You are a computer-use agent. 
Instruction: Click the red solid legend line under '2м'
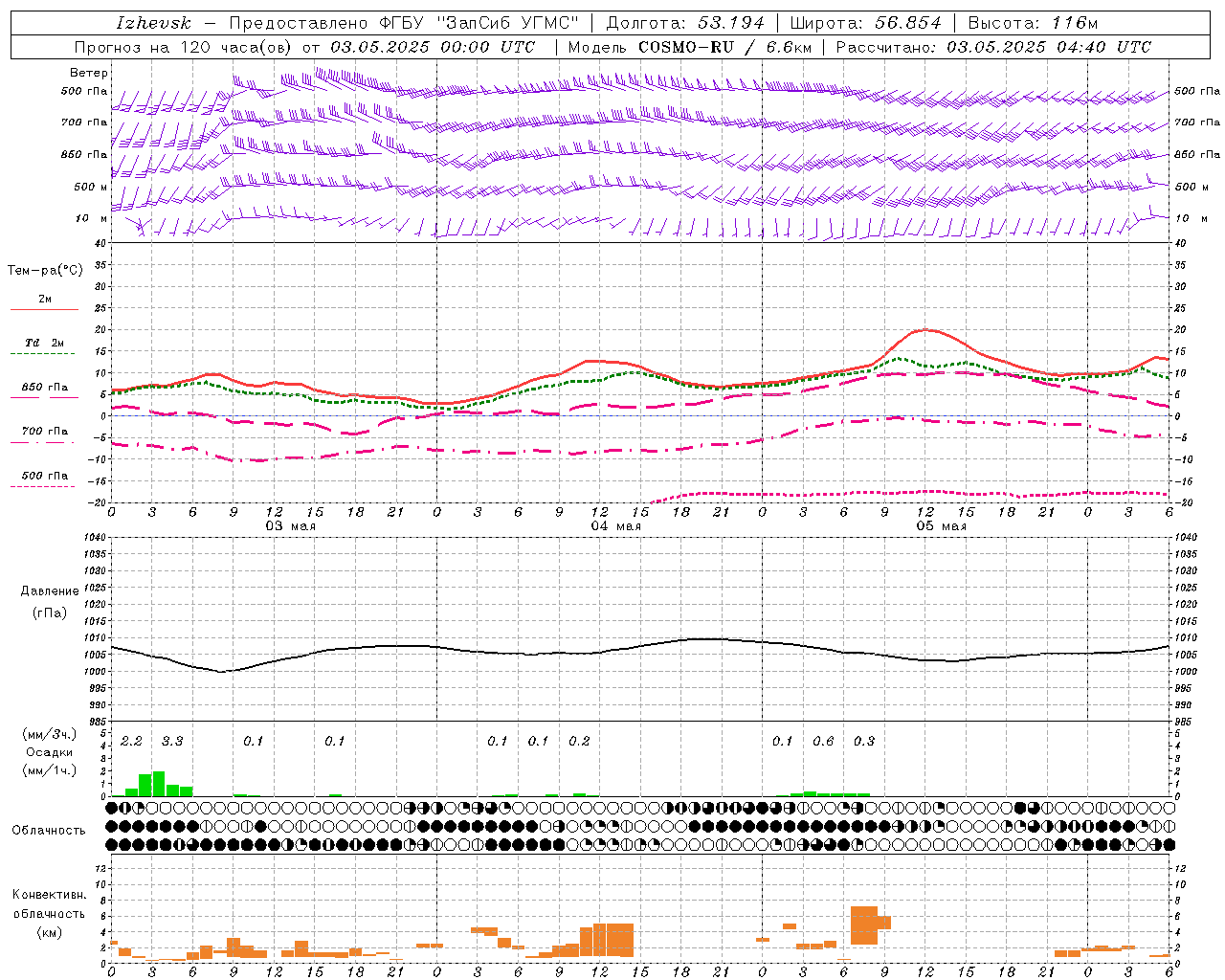tap(44, 309)
